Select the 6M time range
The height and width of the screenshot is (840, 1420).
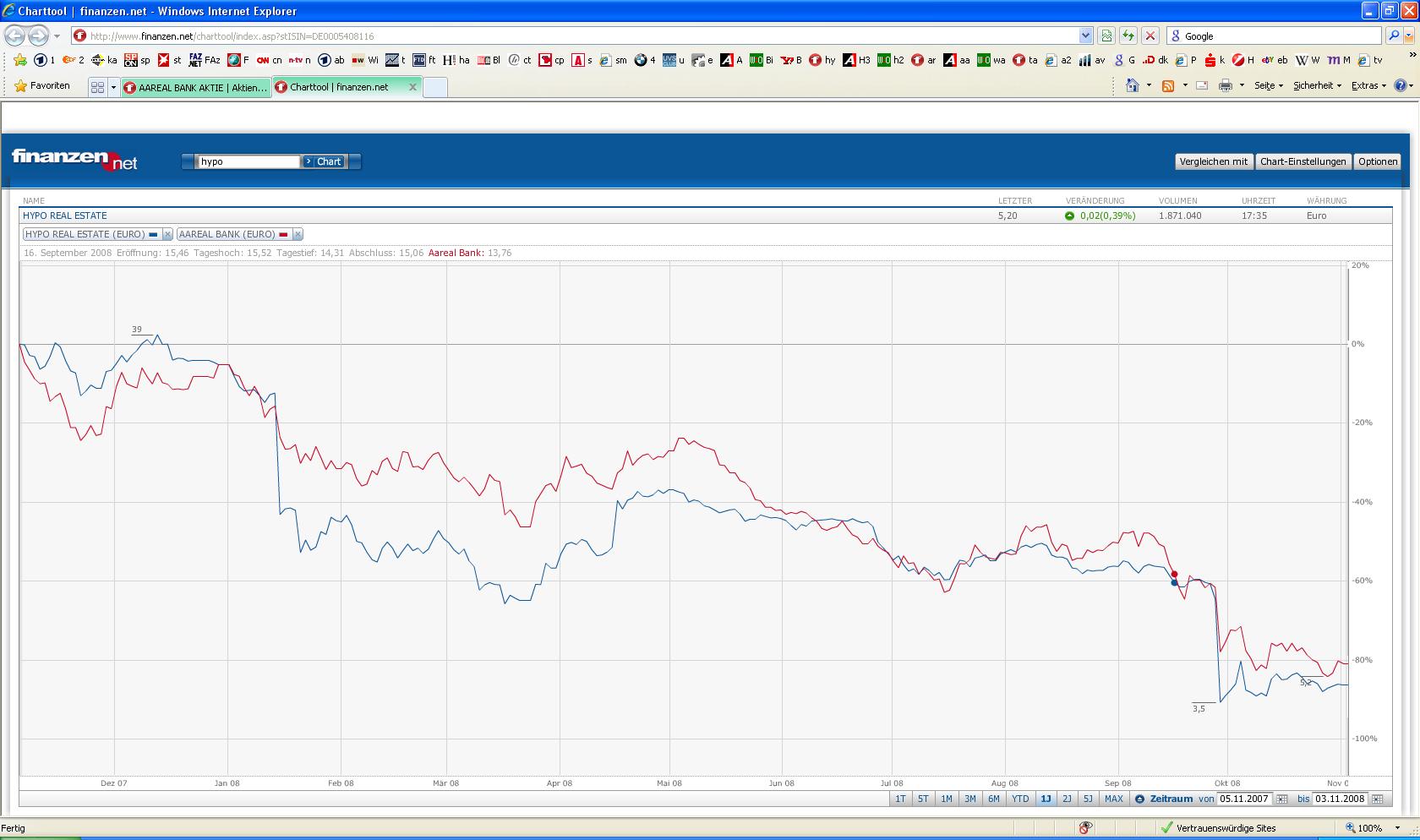994,799
